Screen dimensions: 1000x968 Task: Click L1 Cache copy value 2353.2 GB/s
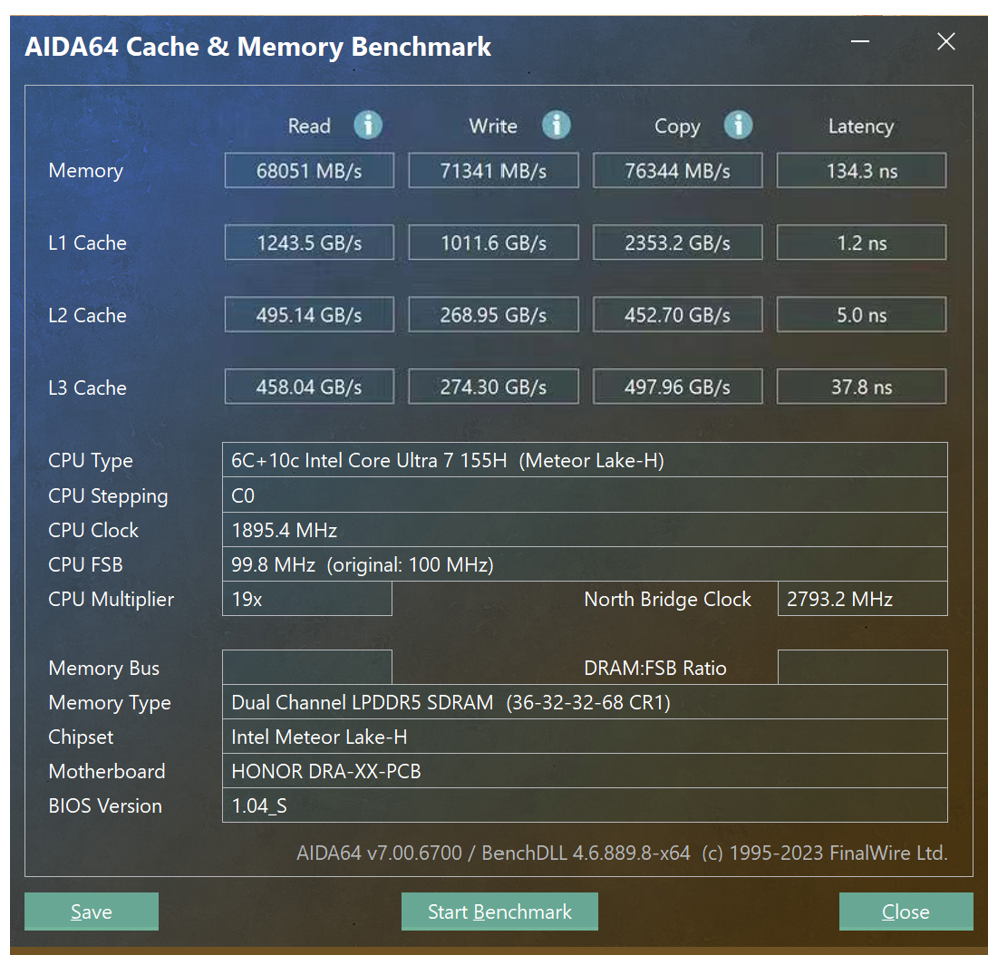pyautogui.click(x=677, y=242)
